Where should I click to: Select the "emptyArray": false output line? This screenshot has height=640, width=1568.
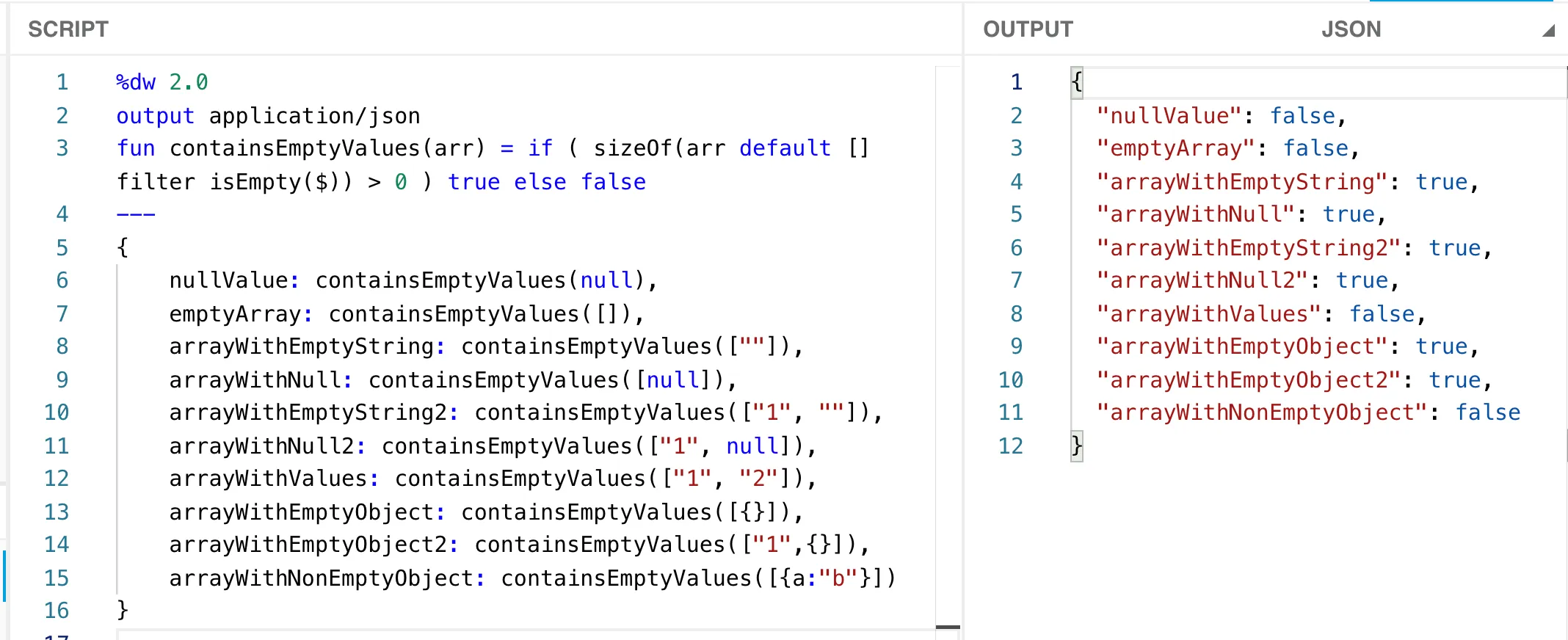click(1228, 148)
